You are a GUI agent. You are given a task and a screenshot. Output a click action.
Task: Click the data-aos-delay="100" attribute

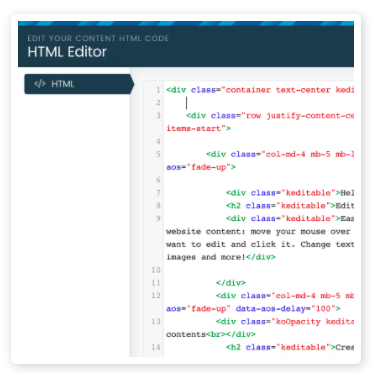288,309
